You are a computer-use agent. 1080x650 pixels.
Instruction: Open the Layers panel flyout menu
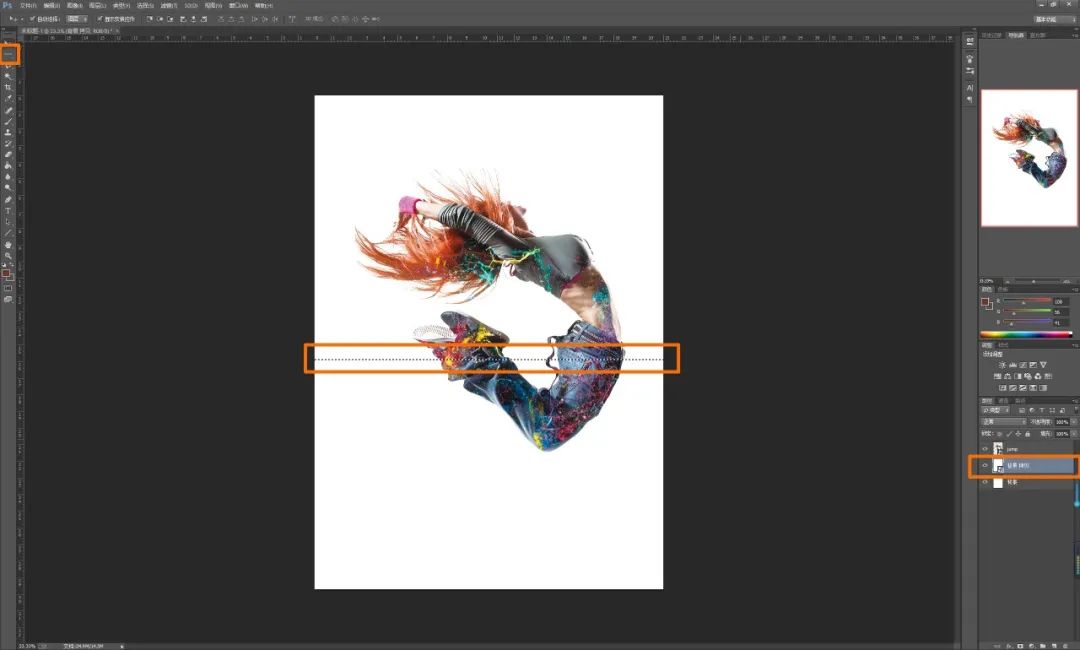click(x=1076, y=401)
